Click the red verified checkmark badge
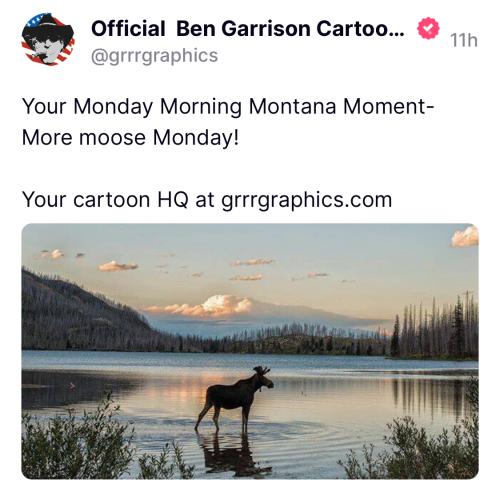Image resolution: width=500 pixels, height=491 pixels. [x=428, y=28]
